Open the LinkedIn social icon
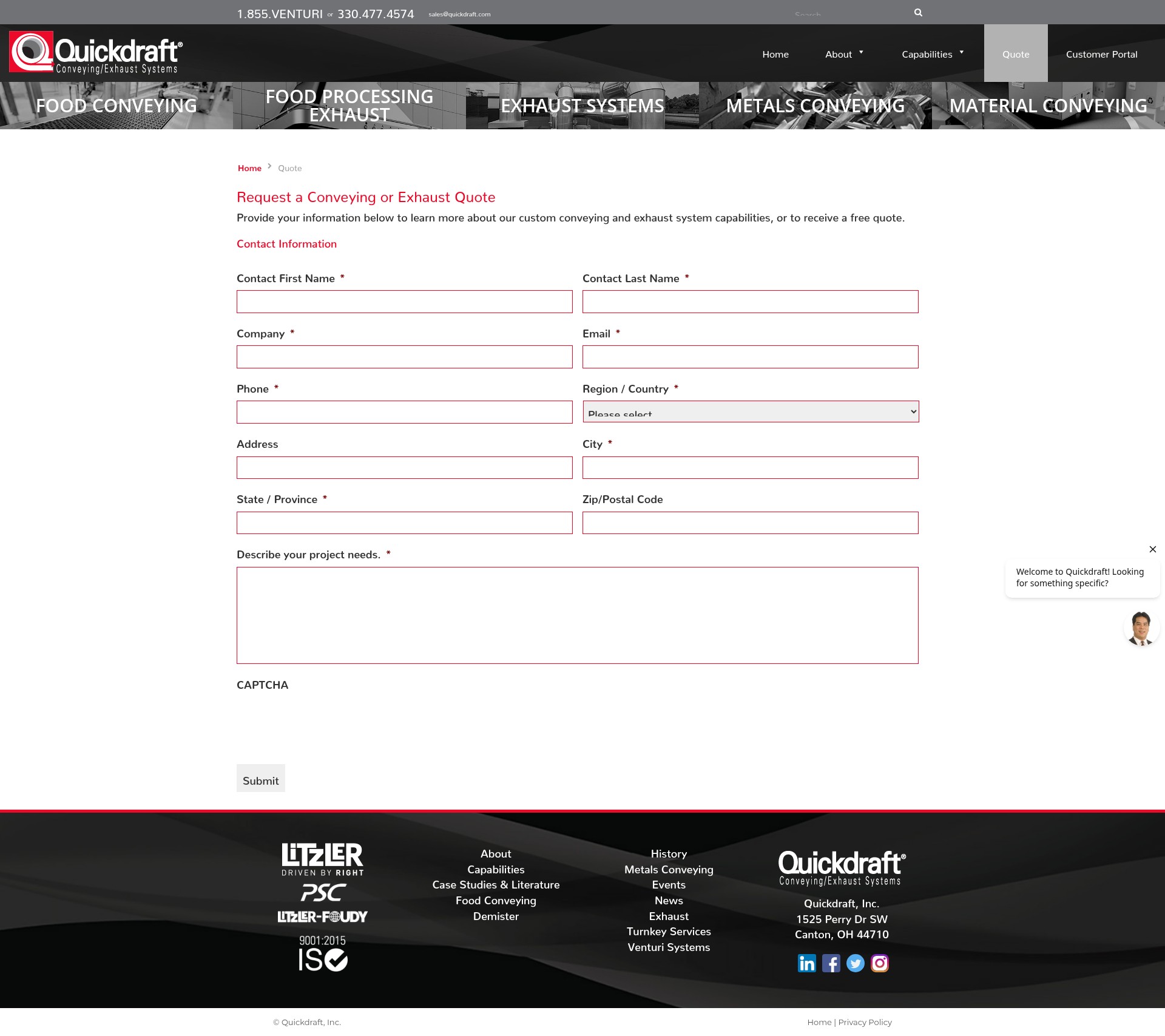Viewport: 1165px width, 1036px height. tap(806, 963)
